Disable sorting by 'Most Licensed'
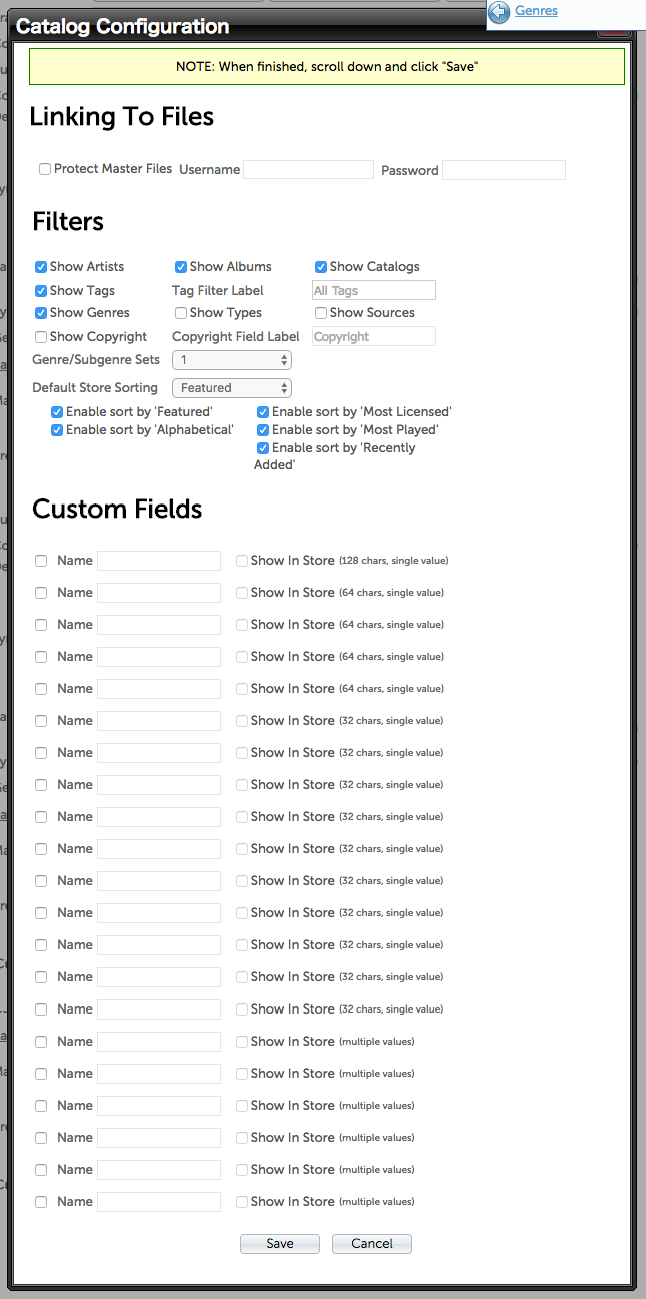Image resolution: width=646 pixels, height=1299 pixels. point(263,412)
